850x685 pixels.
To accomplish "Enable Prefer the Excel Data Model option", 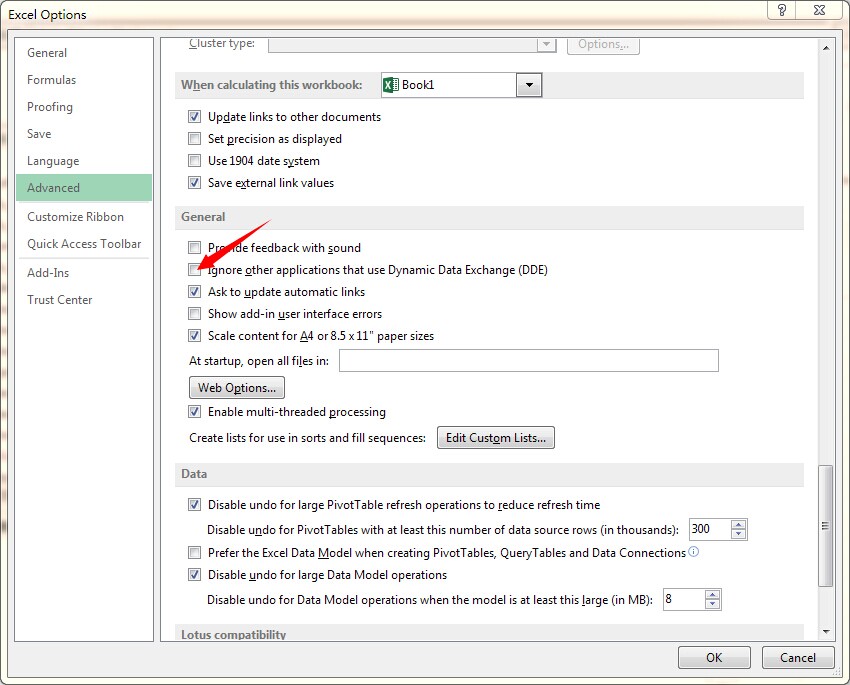I will [x=194, y=553].
